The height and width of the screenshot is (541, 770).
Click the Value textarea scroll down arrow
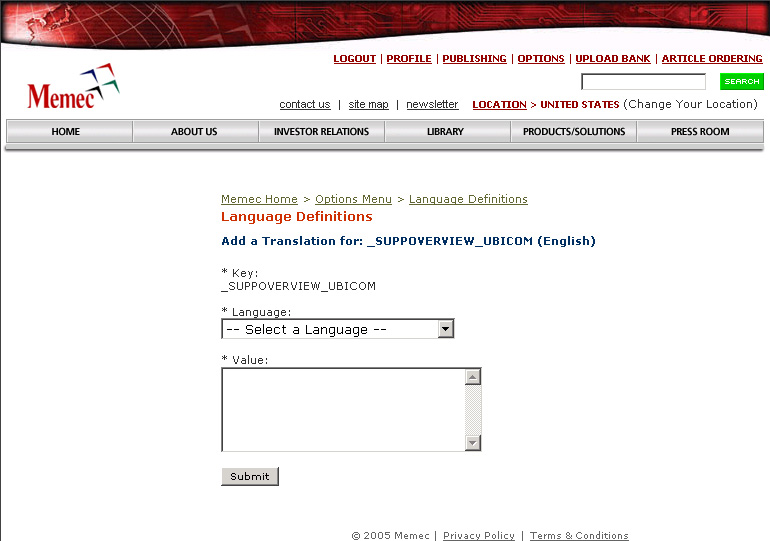pyautogui.click(x=472, y=443)
